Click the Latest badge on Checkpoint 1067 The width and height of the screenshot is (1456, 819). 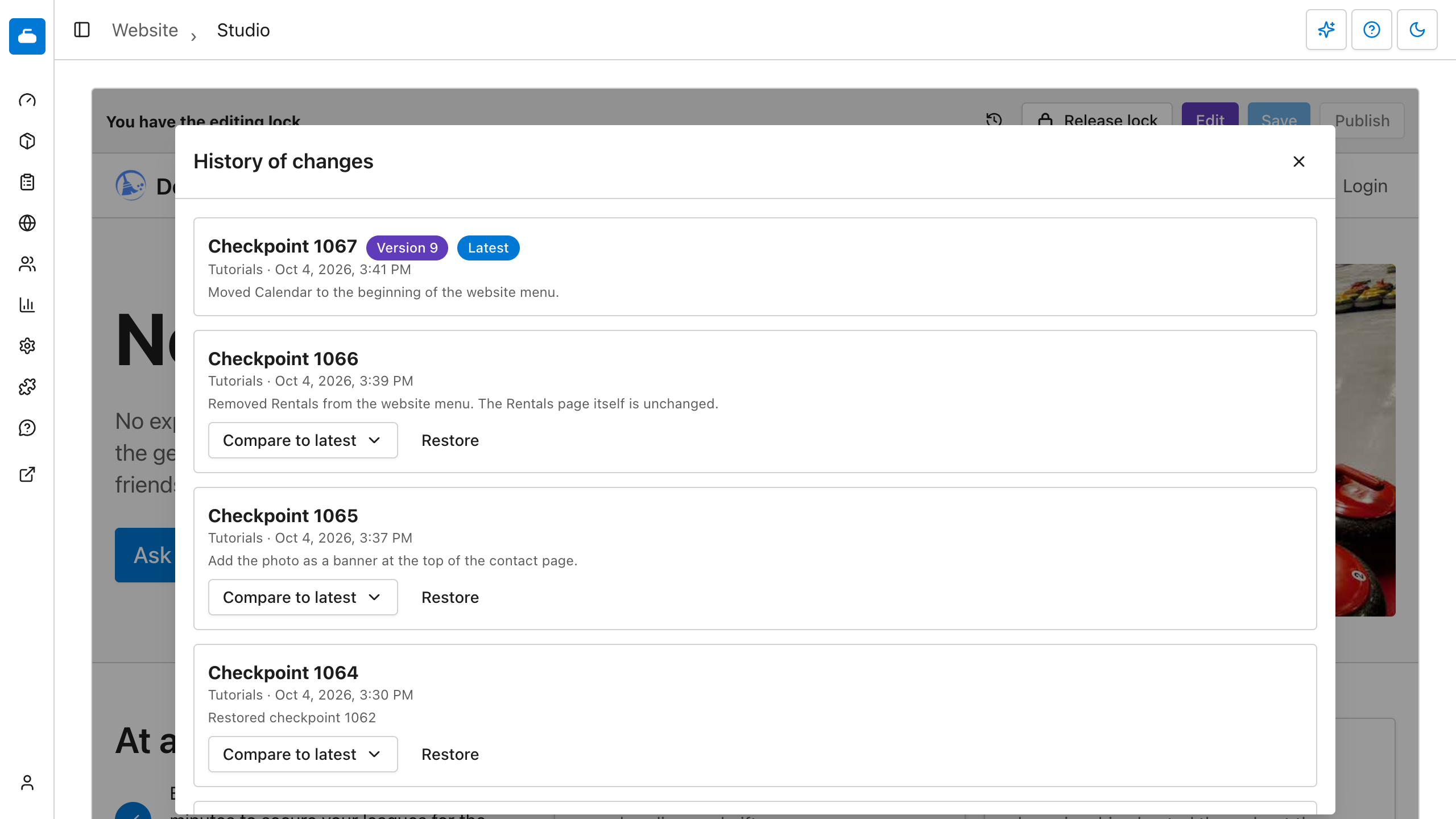click(x=488, y=248)
